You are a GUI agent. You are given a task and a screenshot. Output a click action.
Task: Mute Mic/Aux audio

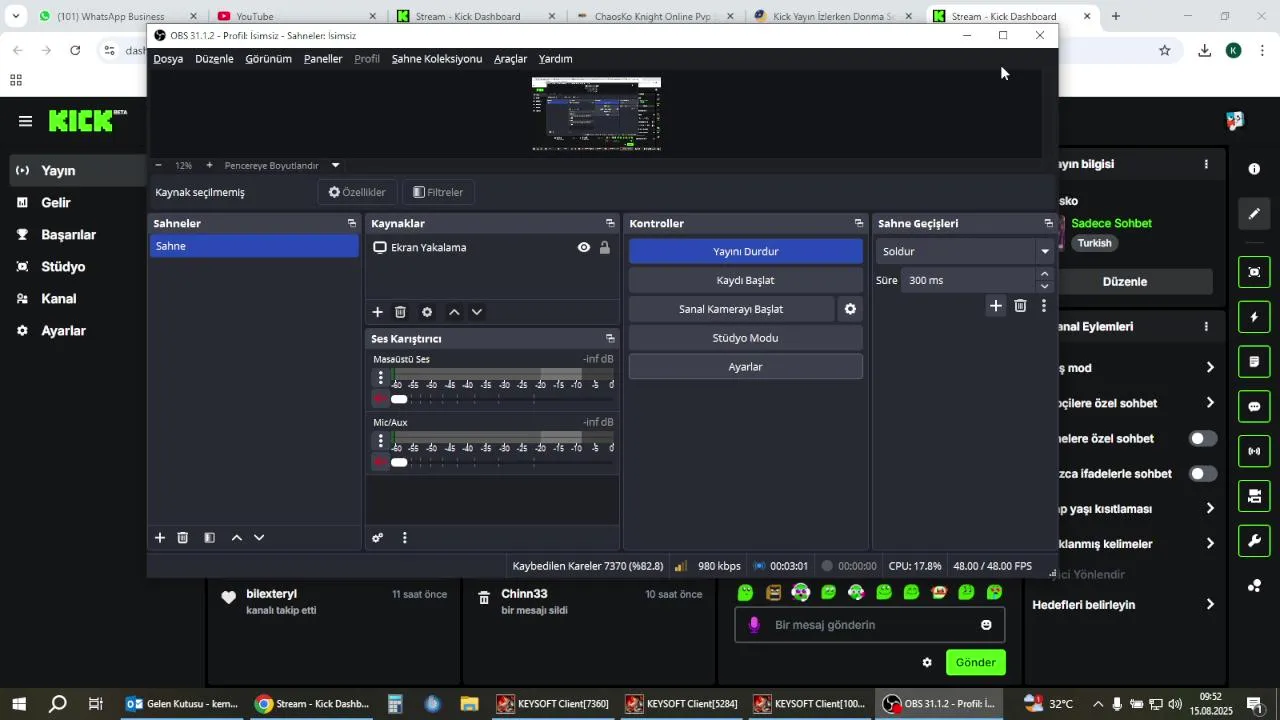(380, 462)
